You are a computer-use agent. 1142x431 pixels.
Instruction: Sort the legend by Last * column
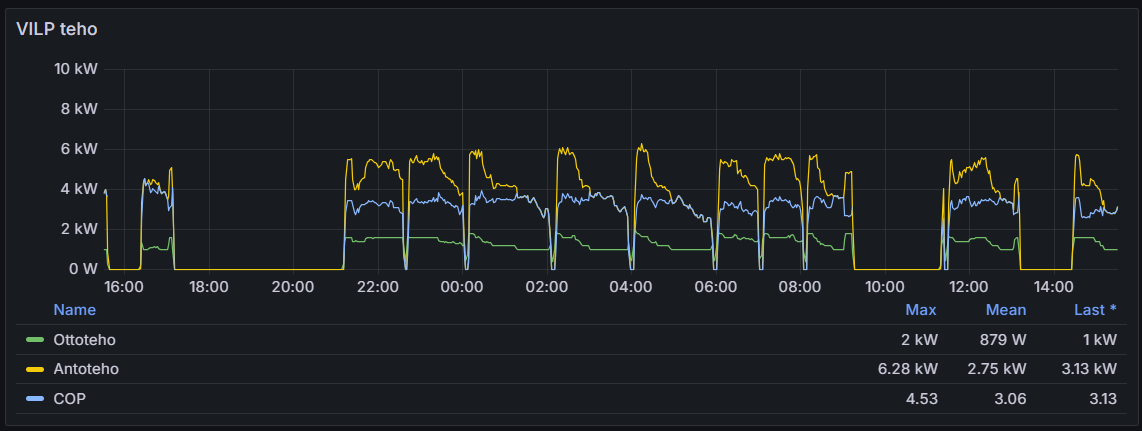[1095, 310]
